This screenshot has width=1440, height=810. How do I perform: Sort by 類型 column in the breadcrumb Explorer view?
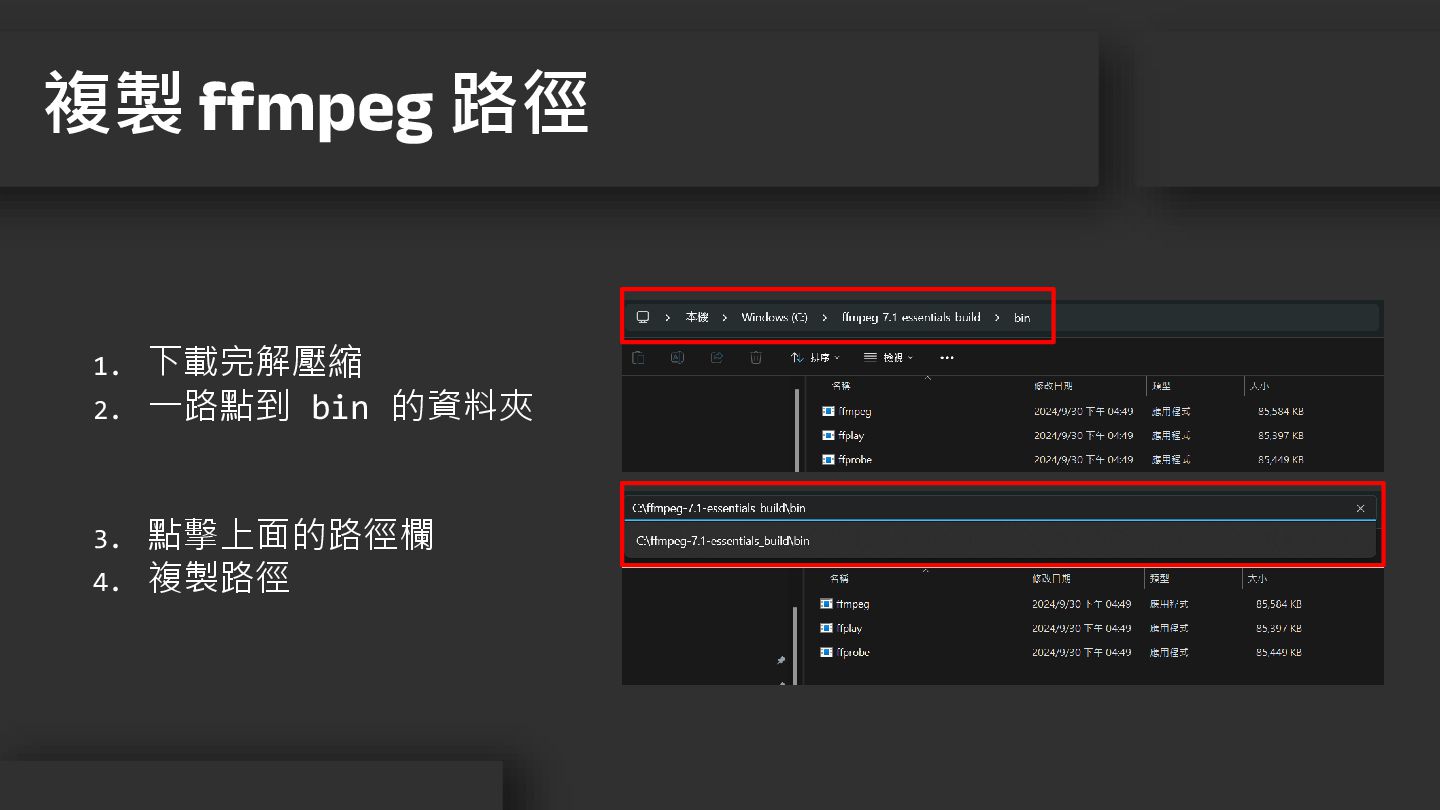1162,386
